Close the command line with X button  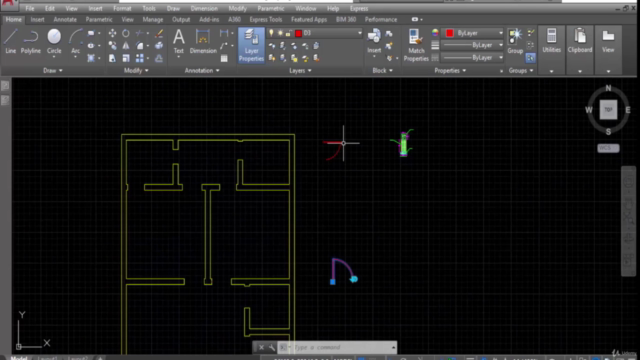pos(261,347)
